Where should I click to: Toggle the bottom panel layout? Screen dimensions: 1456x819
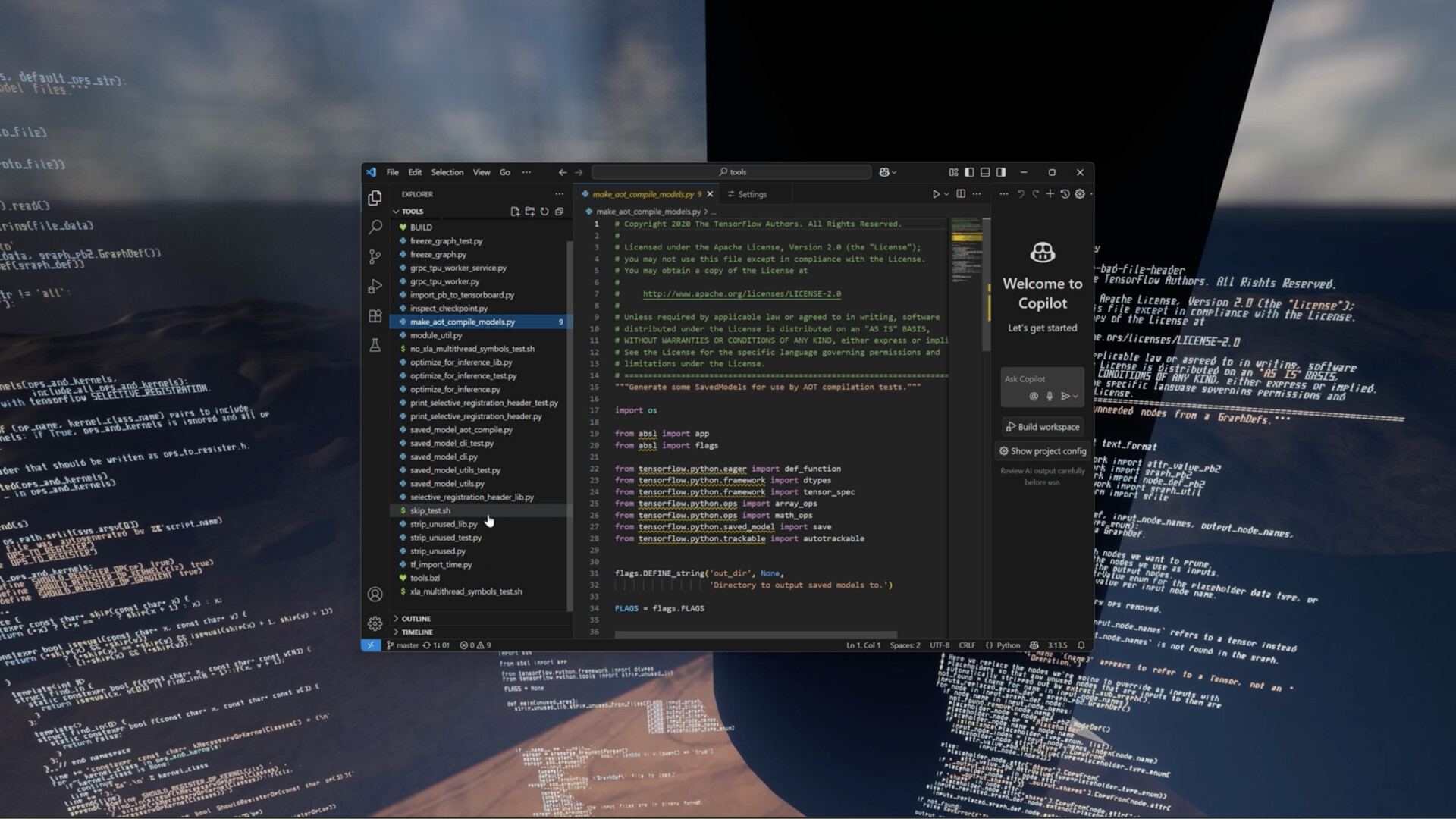pyautogui.click(x=985, y=172)
